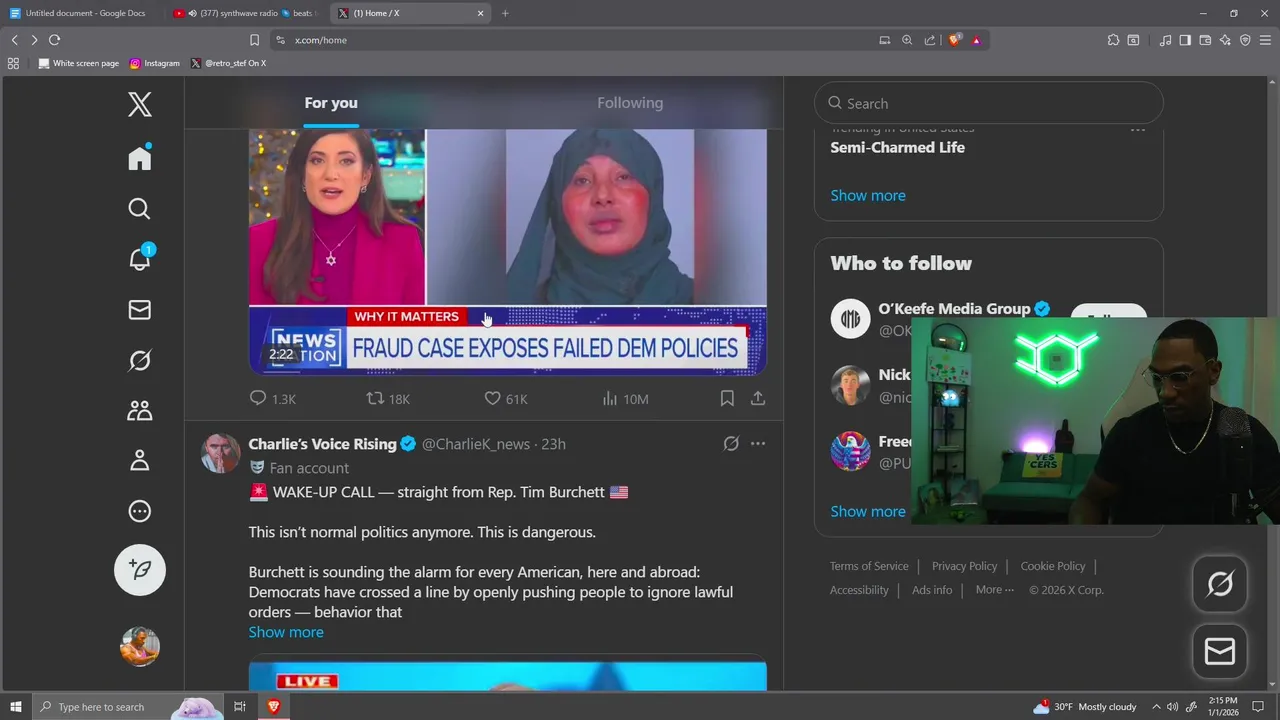This screenshot has width=1280, height=720.
Task: Switch to the For you tab
Action: pos(331,103)
